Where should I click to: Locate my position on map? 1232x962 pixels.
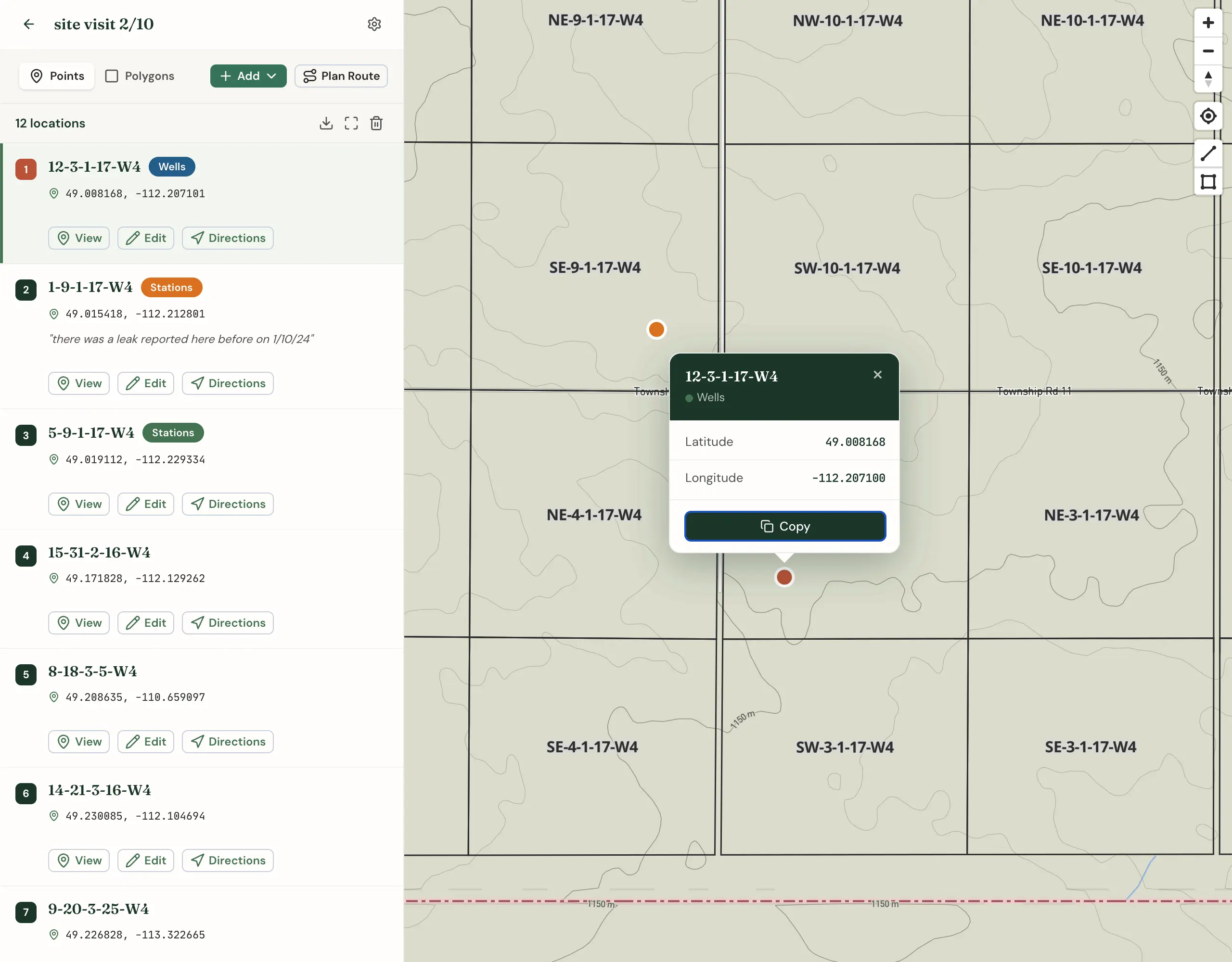pyautogui.click(x=1208, y=116)
